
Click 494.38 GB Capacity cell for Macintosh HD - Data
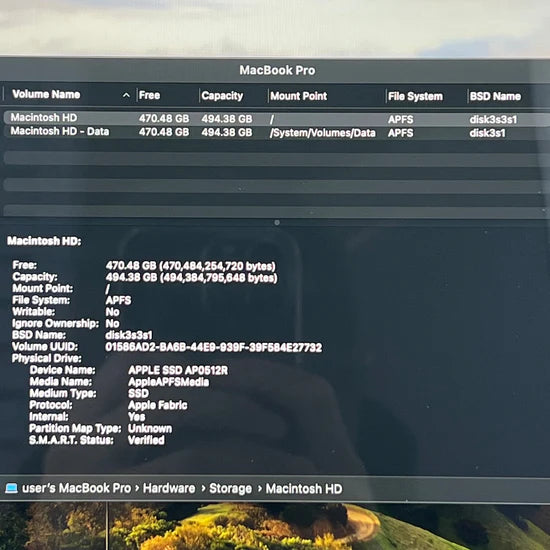click(227, 132)
